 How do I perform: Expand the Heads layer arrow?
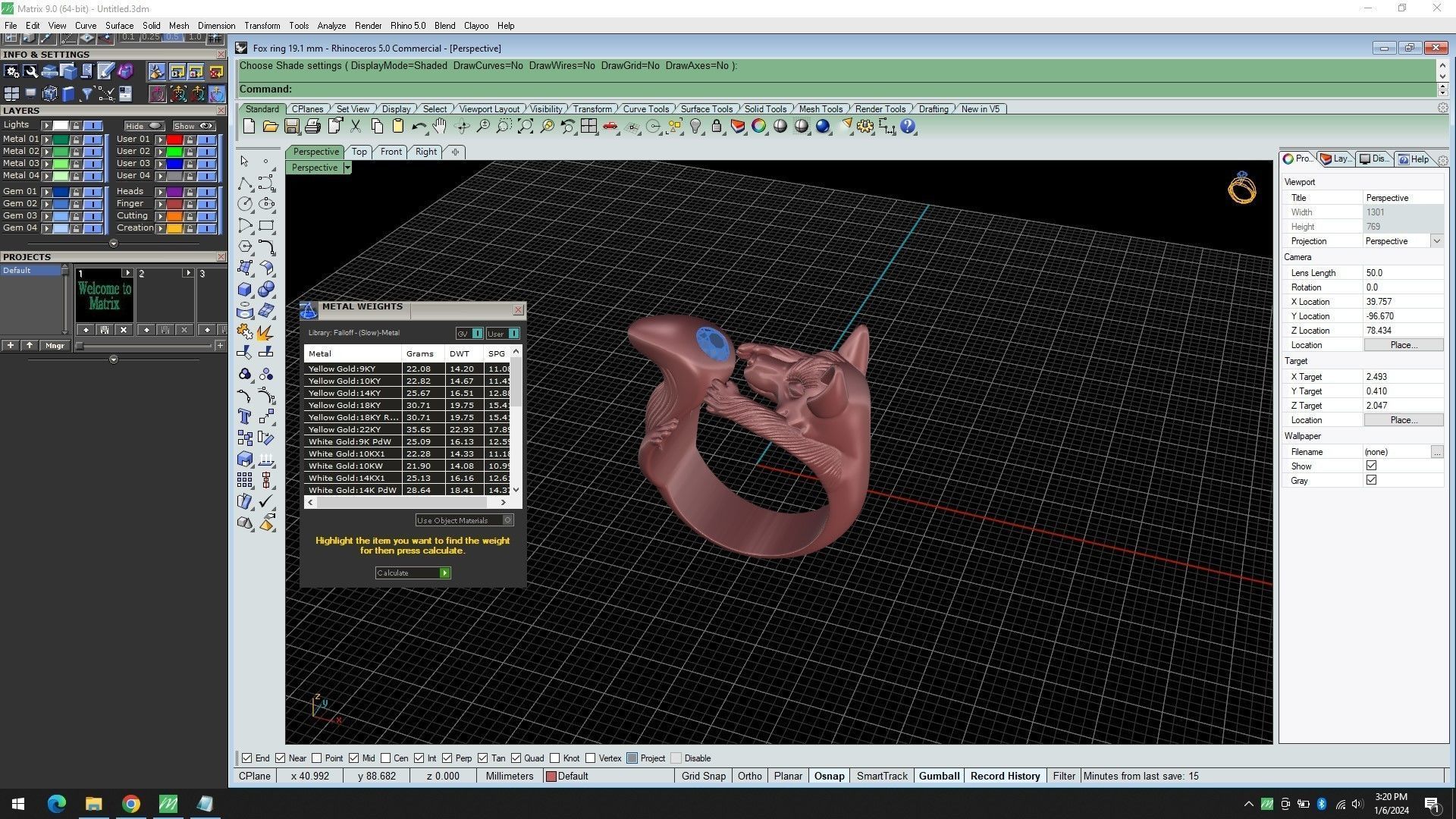coord(160,192)
